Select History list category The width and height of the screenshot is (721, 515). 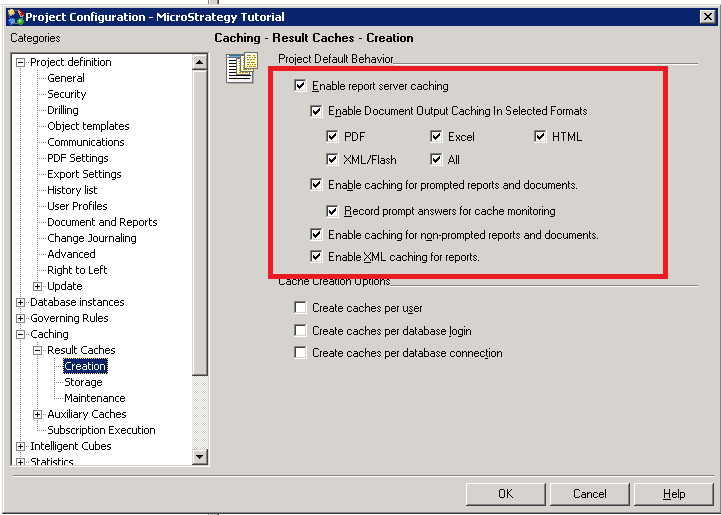(x=72, y=190)
